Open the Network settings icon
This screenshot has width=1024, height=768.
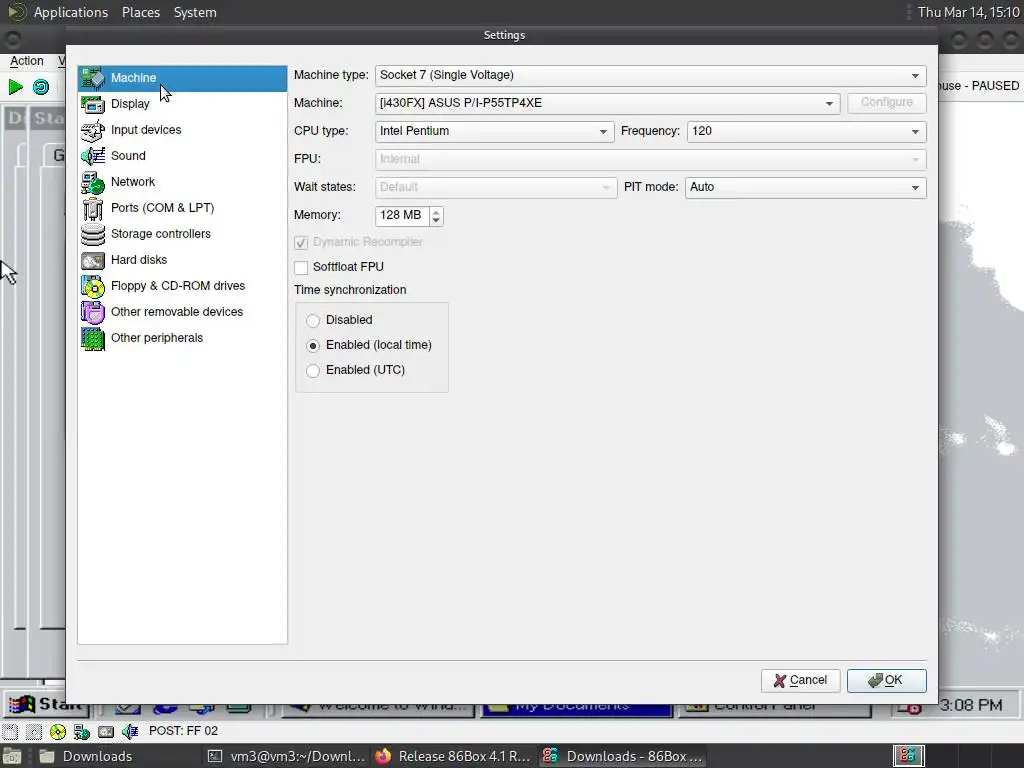click(93, 182)
